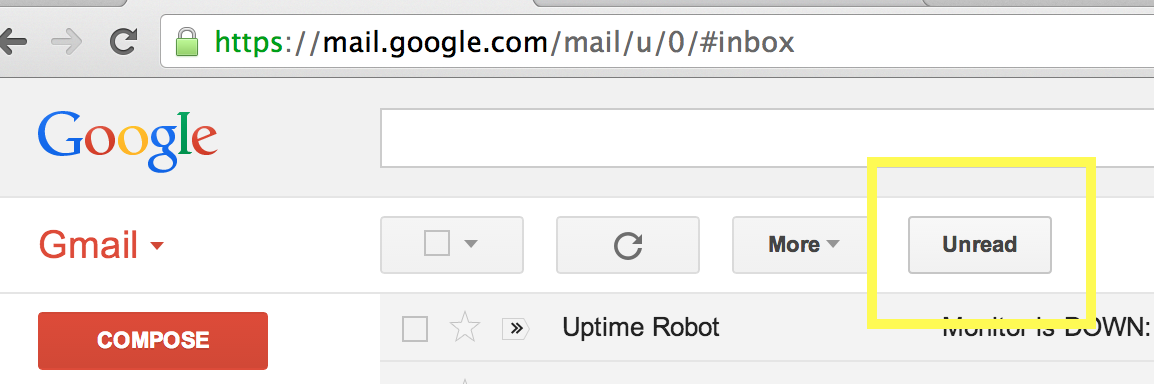
Task: Click the Unread button
Action: [980, 245]
